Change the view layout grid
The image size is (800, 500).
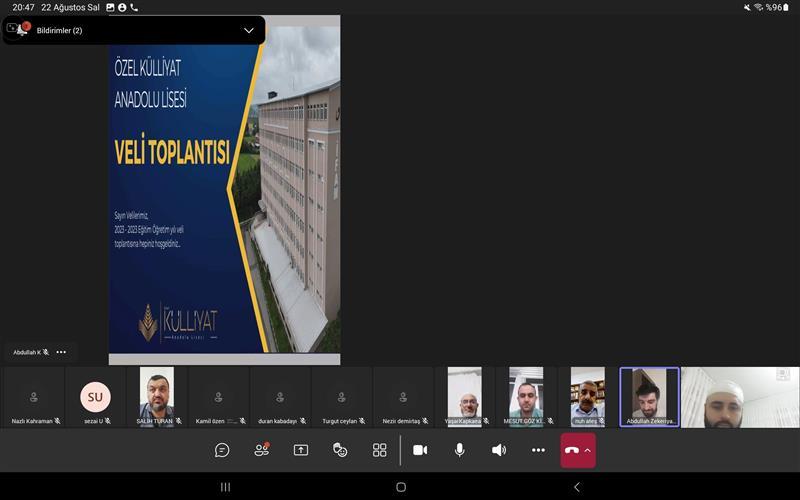coord(380,450)
